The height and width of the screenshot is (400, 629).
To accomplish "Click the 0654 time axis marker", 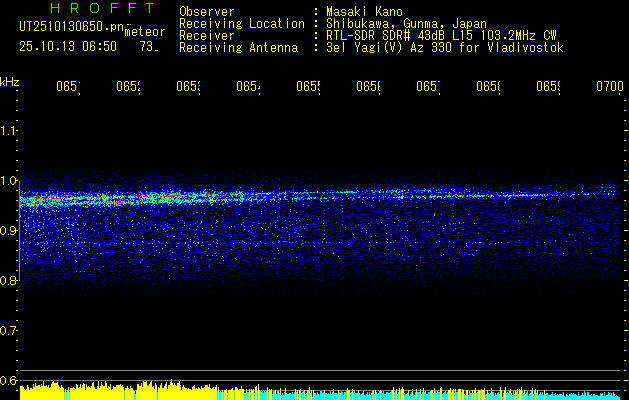I will (x=248, y=87).
